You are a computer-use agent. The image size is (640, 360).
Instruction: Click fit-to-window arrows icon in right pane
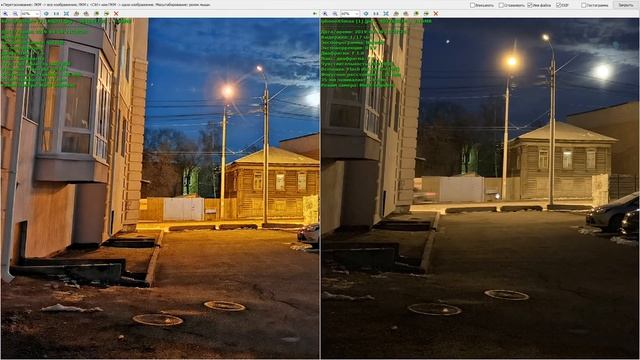pos(386,13)
